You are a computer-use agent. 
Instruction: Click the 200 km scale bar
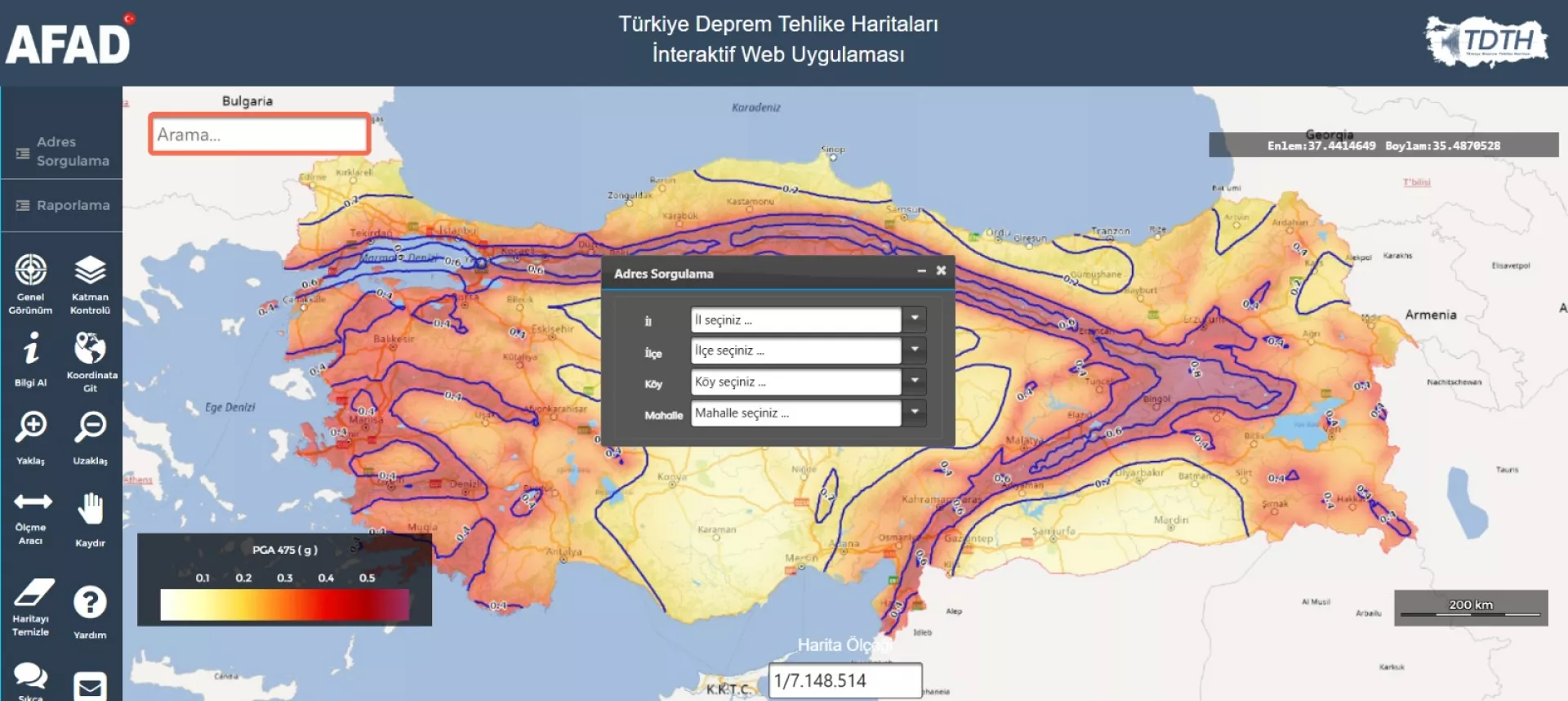click(1471, 608)
